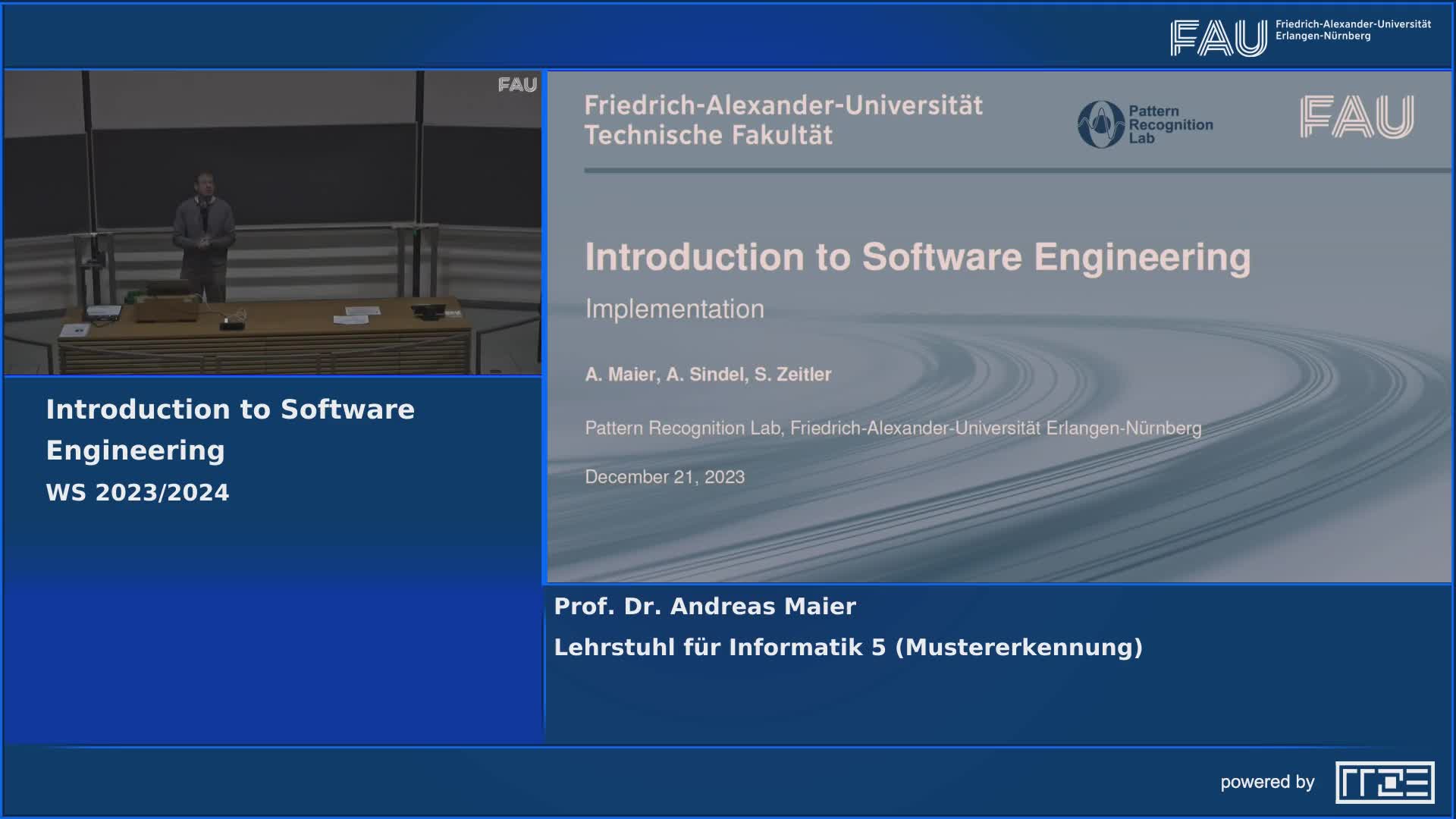Click 'Prof. Dr. Andreas Maier' speaker name
This screenshot has height=819, width=1456.
(x=704, y=607)
